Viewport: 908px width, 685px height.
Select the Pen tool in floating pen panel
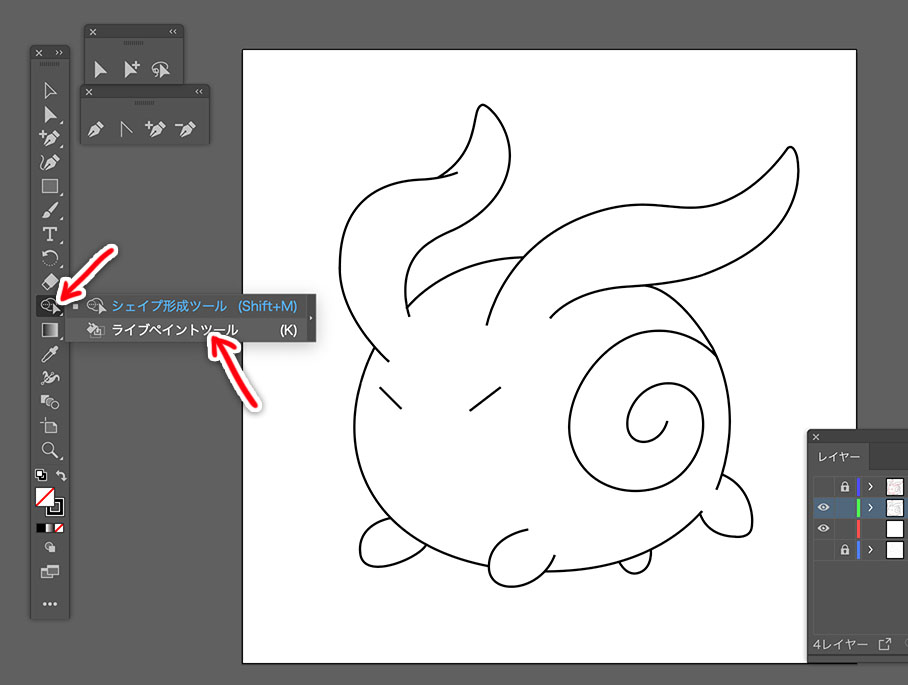click(x=96, y=129)
